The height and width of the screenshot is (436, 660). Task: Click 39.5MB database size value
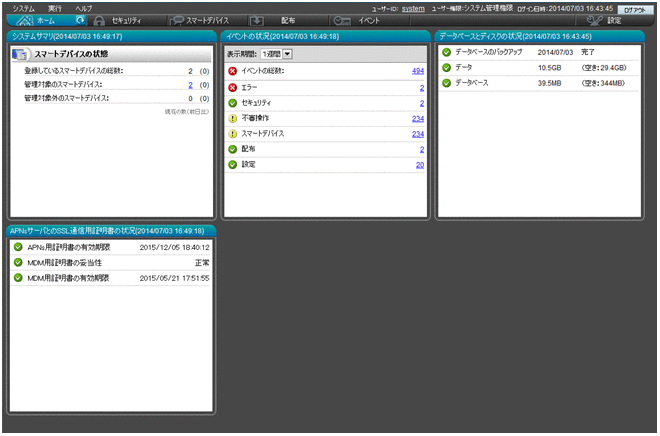[x=549, y=83]
